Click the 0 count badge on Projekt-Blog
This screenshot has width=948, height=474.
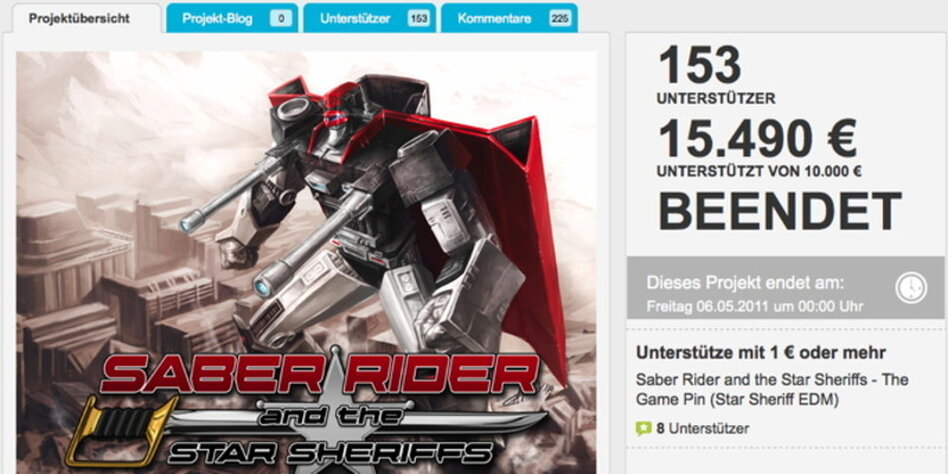coord(281,19)
